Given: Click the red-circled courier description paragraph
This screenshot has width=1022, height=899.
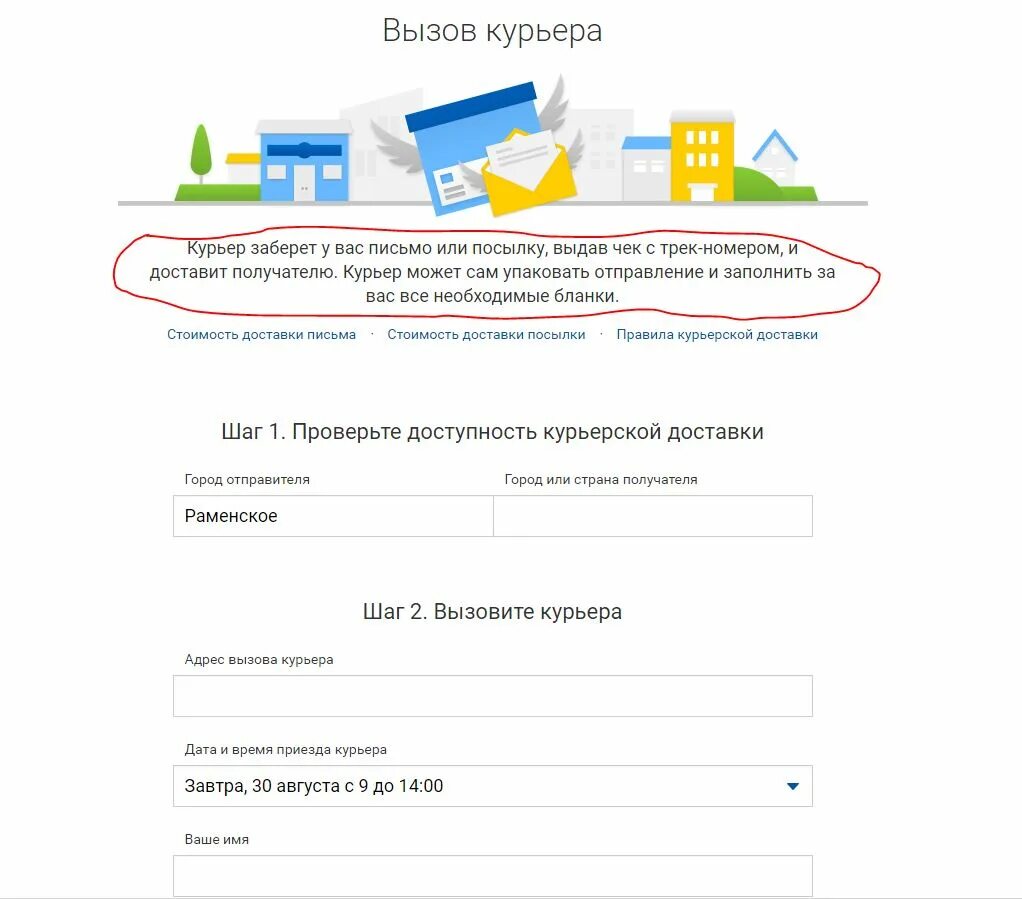Looking at the screenshot, I should tap(492, 272).
